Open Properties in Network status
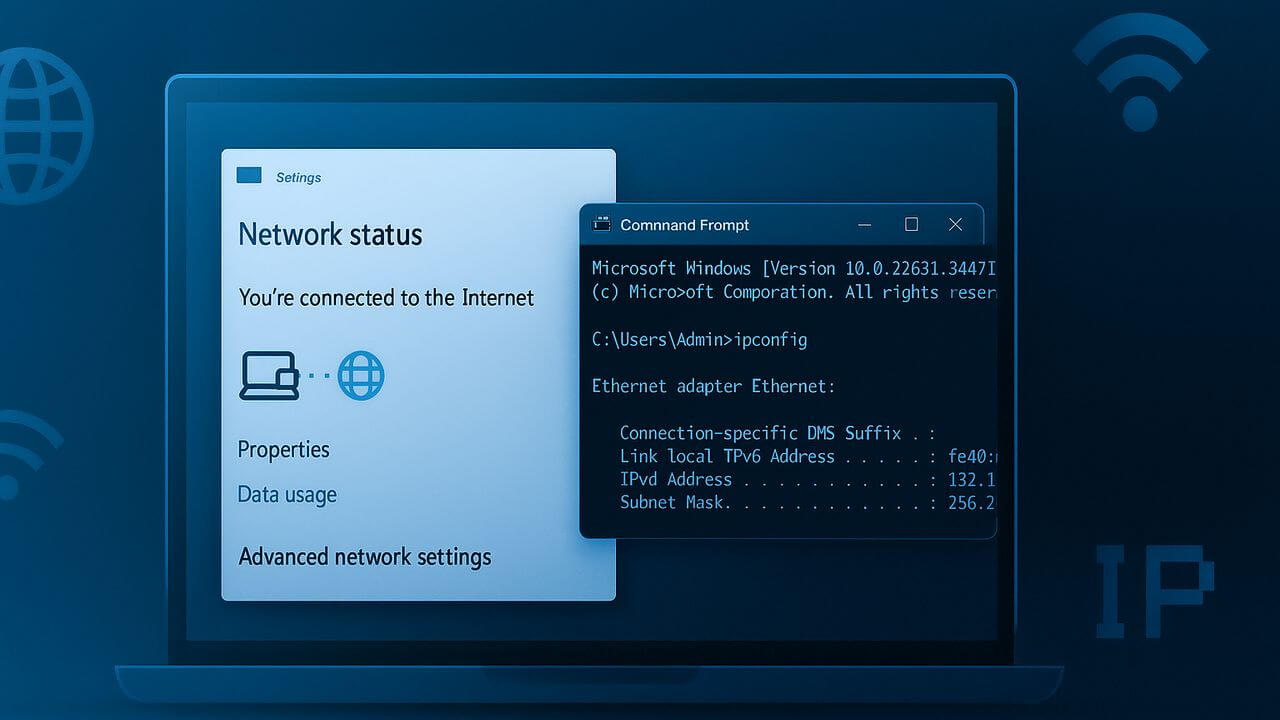1280x720 pixels. coord(283,450)
